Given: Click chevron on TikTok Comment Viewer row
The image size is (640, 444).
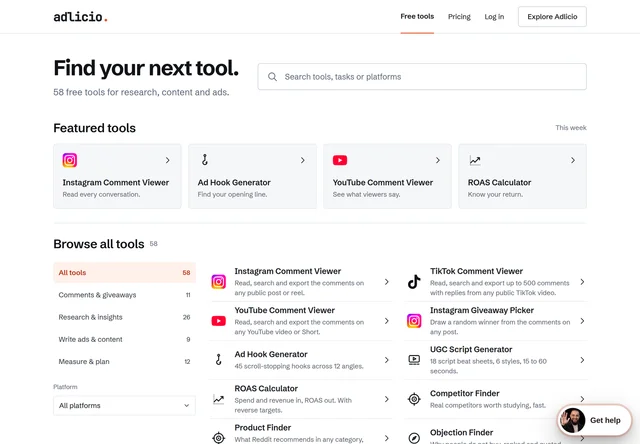Looking at the screenshot, I should [582, 282].
